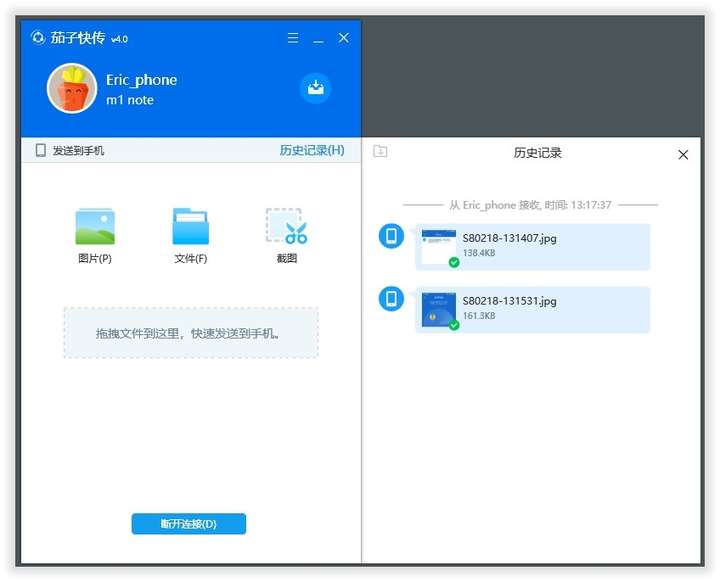Click the 138.4KB file size
This screenshot has height=582, width=720.
(x=479, y=253)
